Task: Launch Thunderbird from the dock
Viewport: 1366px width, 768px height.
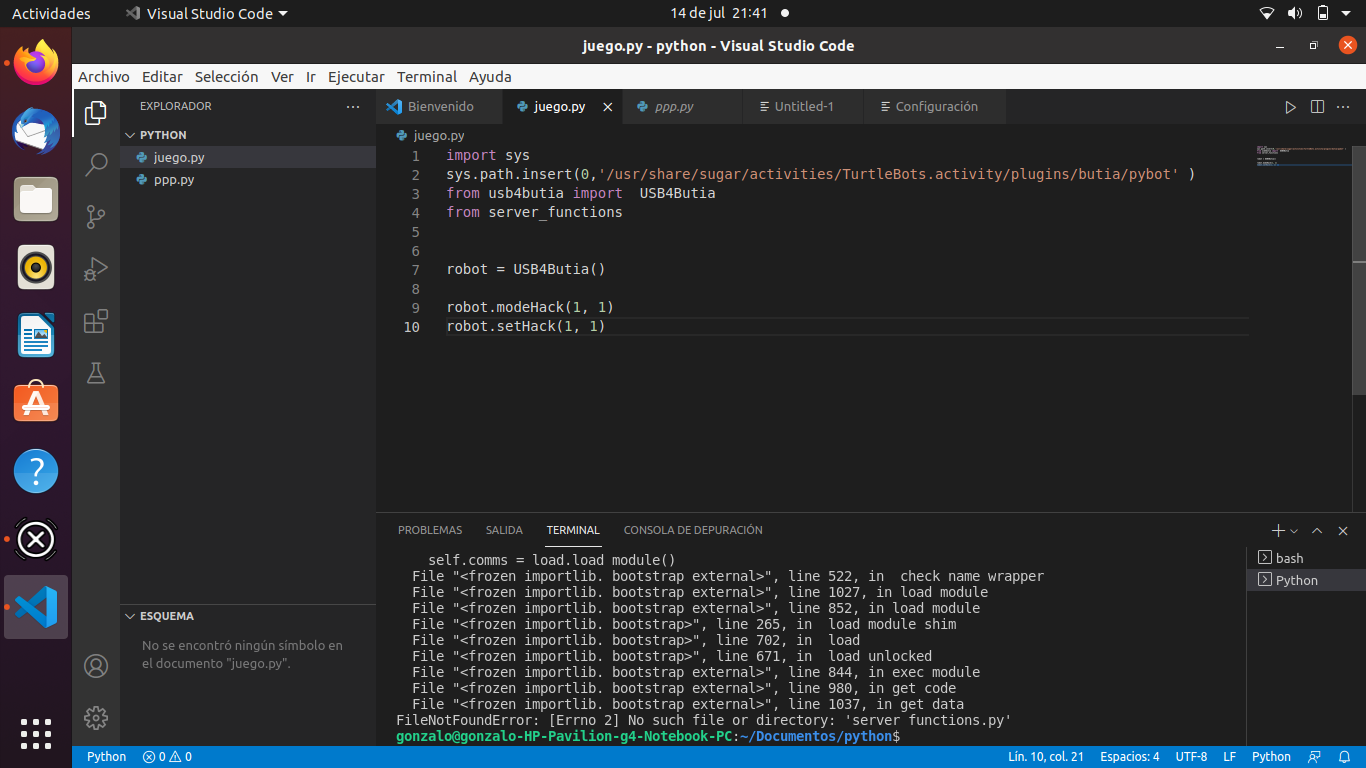Action: coord(36,130)
